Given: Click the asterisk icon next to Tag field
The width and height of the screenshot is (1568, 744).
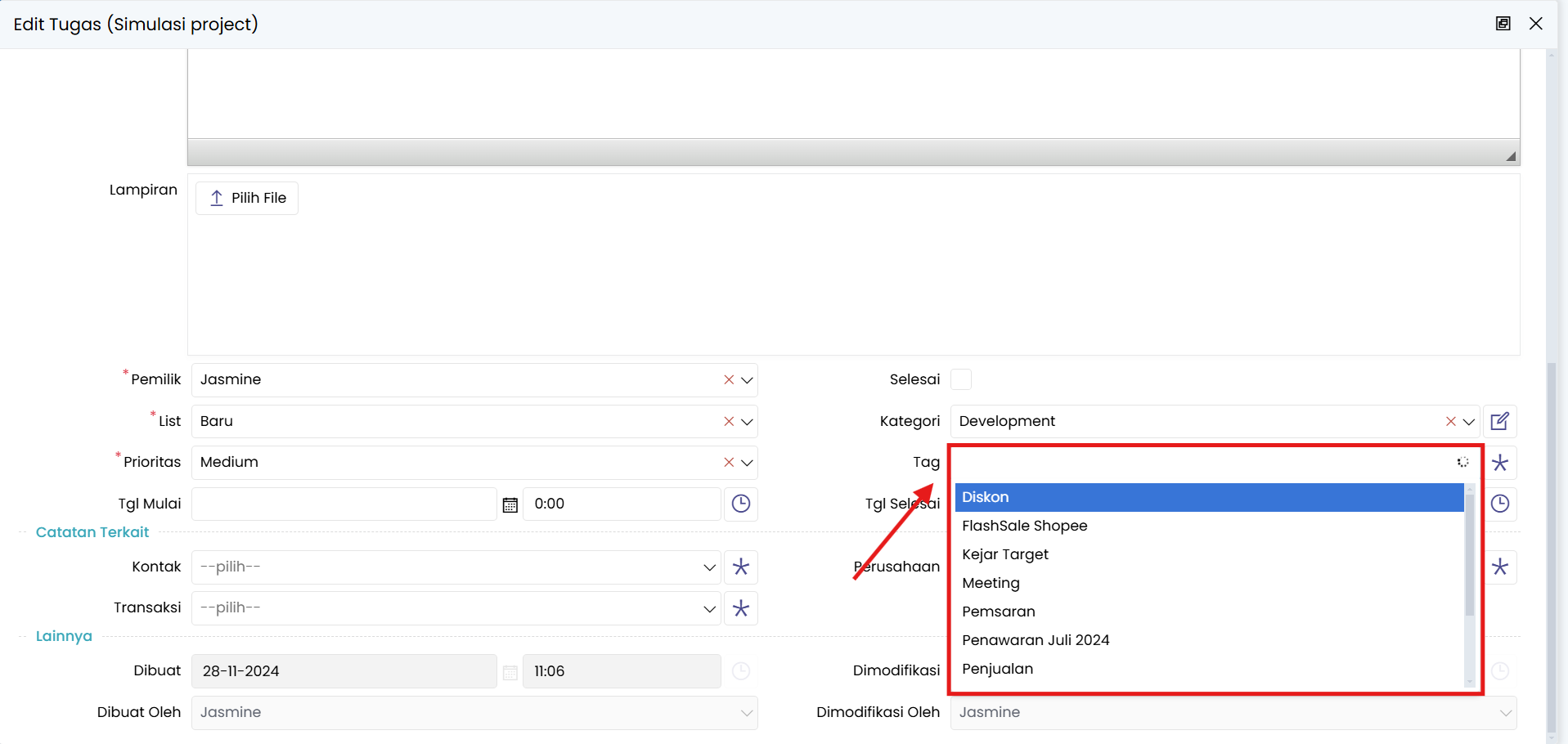Looking at the screenshot, I should pyautogui.click(x=1499, y=463).
